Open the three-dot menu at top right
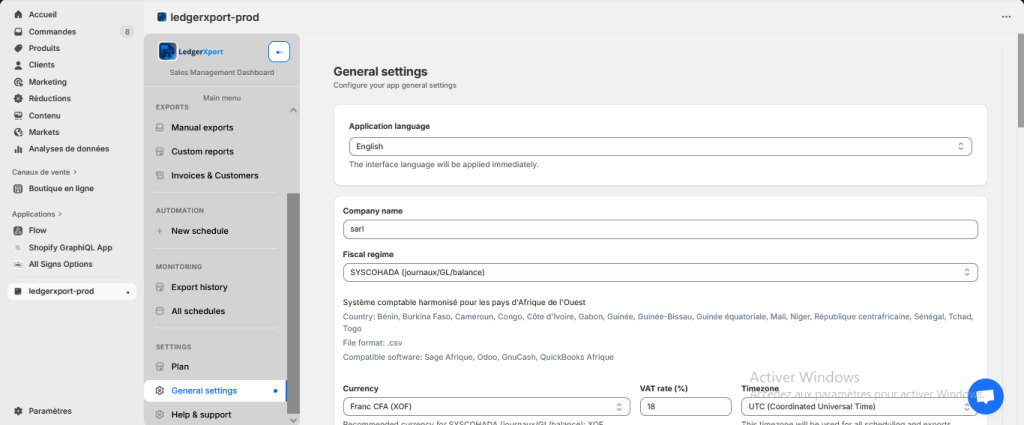1024x425 pixels. 1005,17
